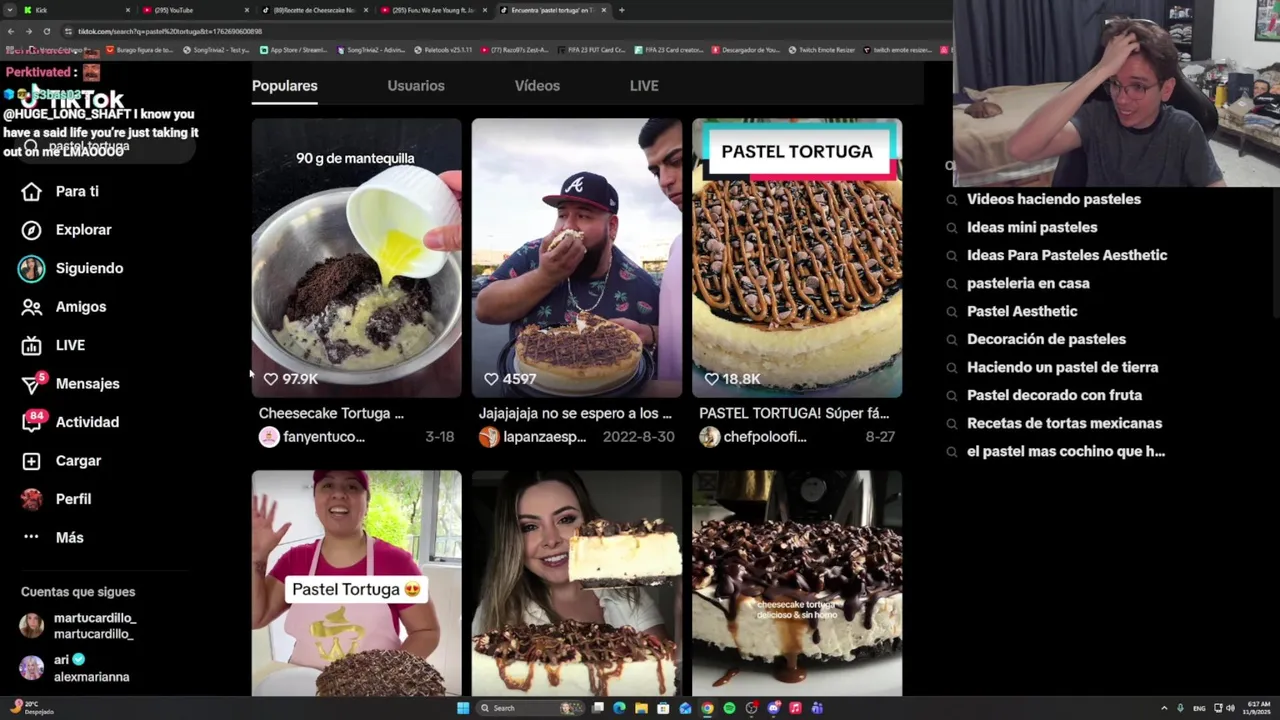This screenshot has height=720, width=1280.
Task: Open the browser tab search dropdown
Action: pos(10,10)
